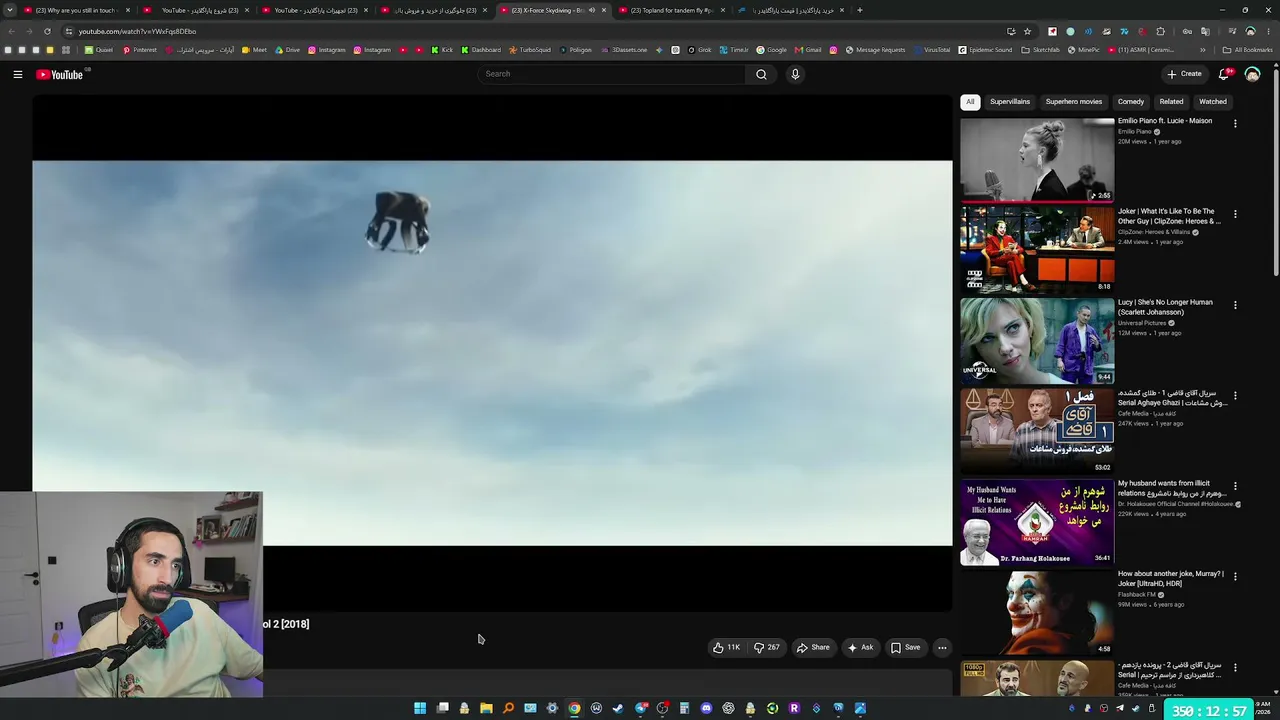
Task: Go to YouTube home via the logo
Action: click(61, 74)
